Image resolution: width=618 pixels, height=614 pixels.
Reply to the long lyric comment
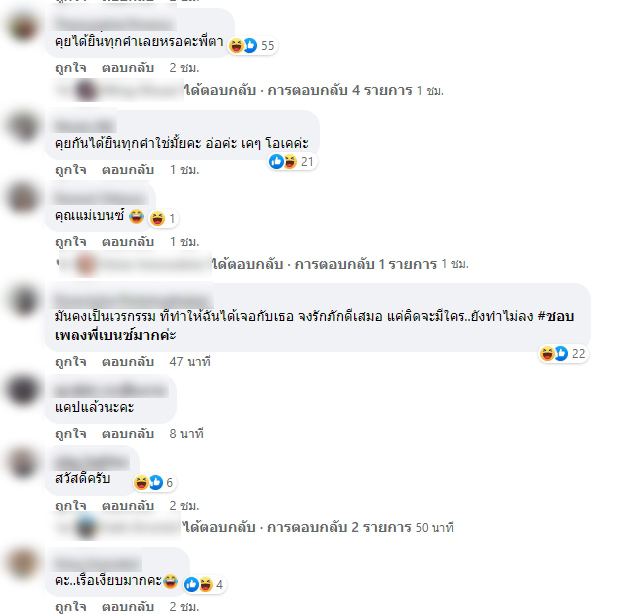coord(128,362)
